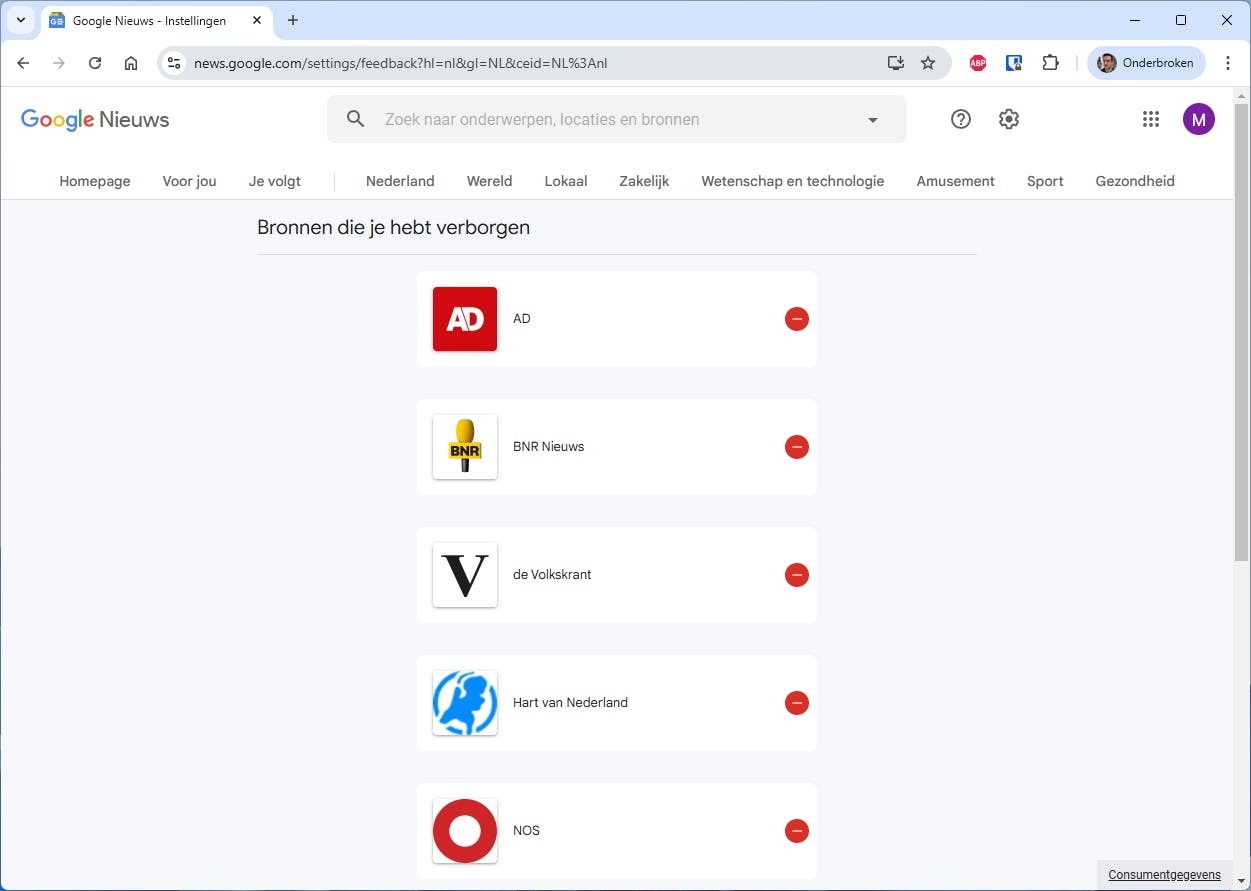1251x891 pixels.
Task: Click the address bar URL
Action: (x=400, y=63)
